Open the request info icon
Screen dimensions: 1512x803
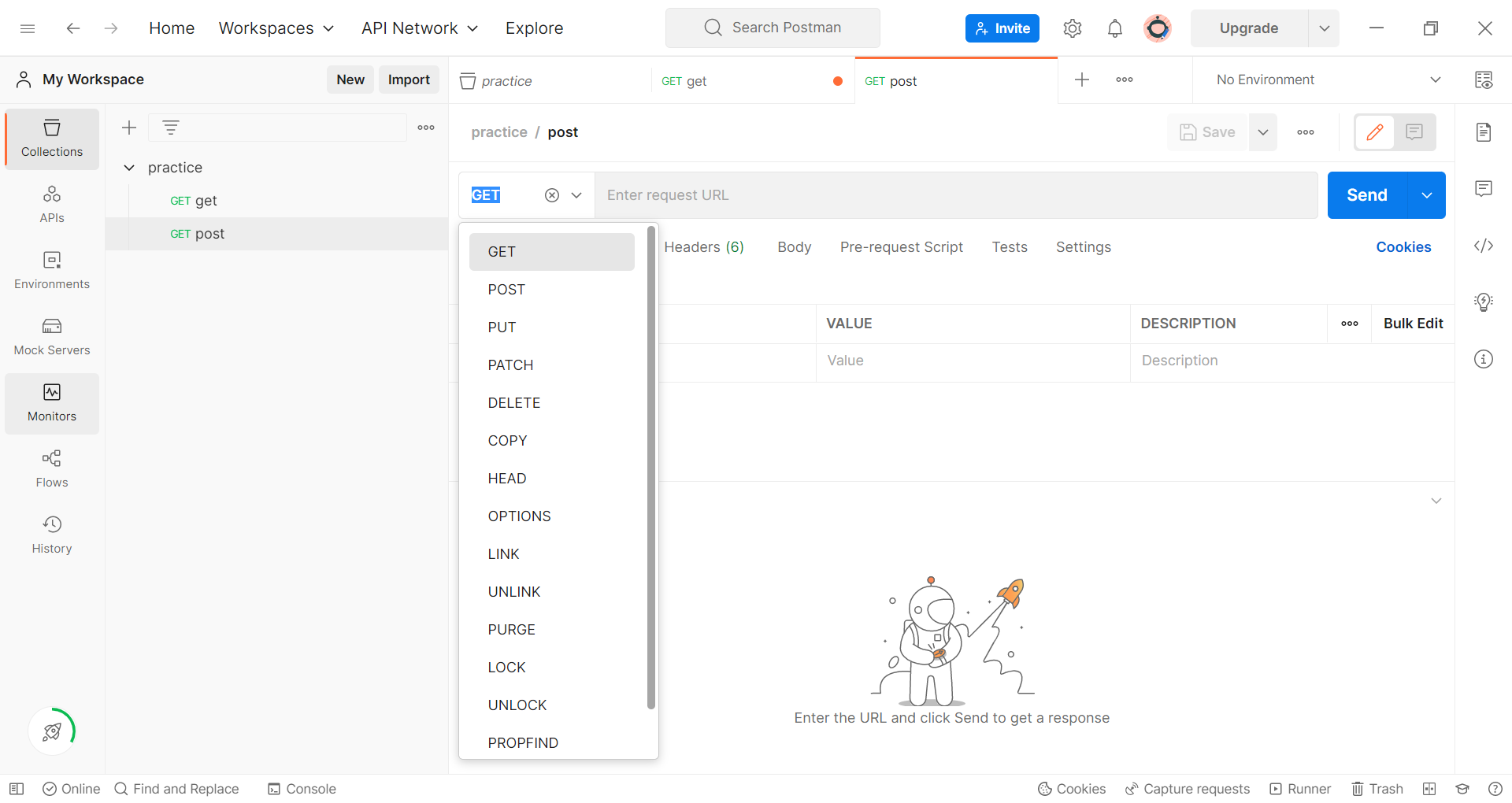(x=1484, y=359)
